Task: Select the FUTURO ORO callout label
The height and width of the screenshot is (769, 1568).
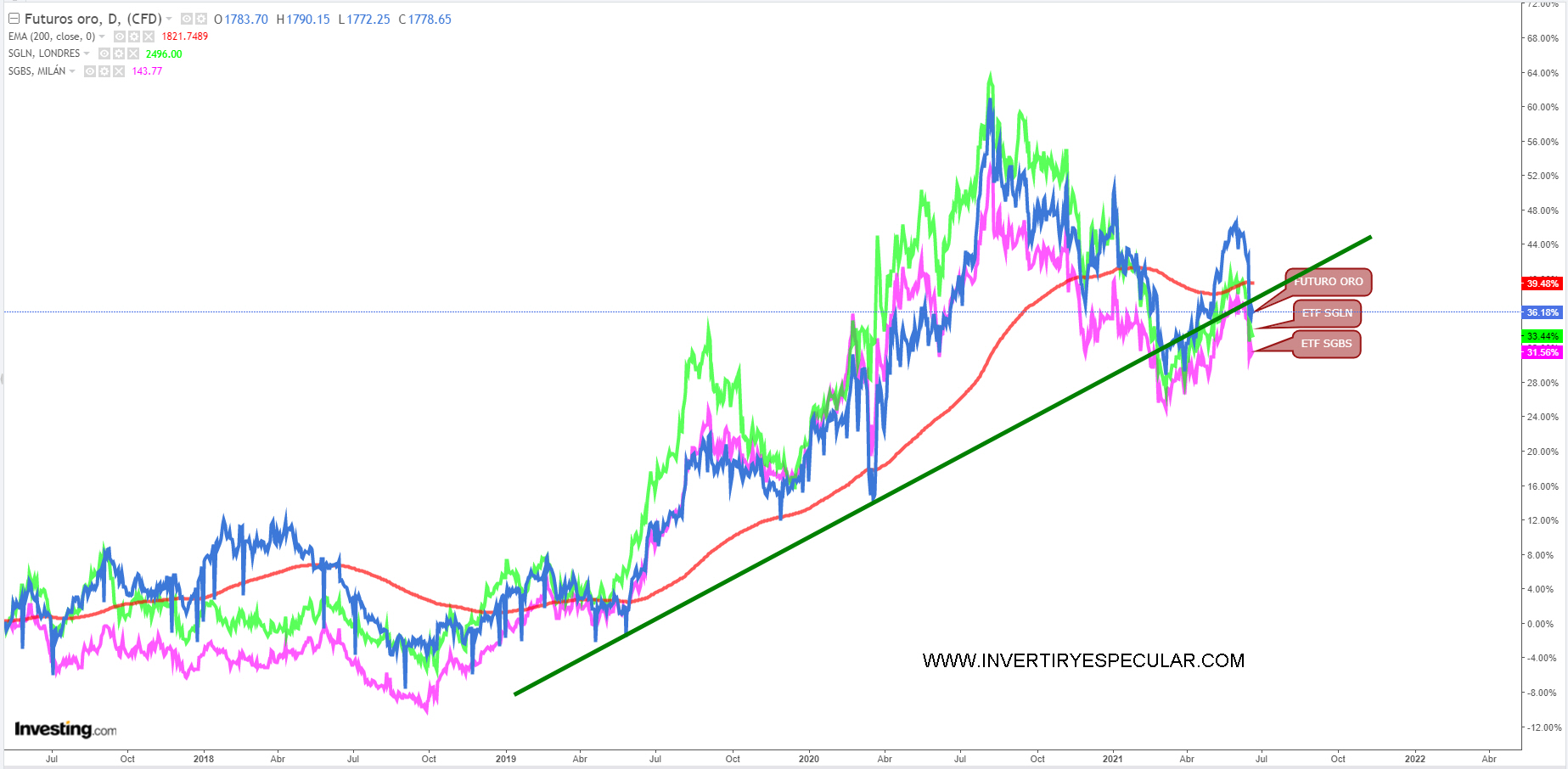Action: click(x=1328, y=282)
